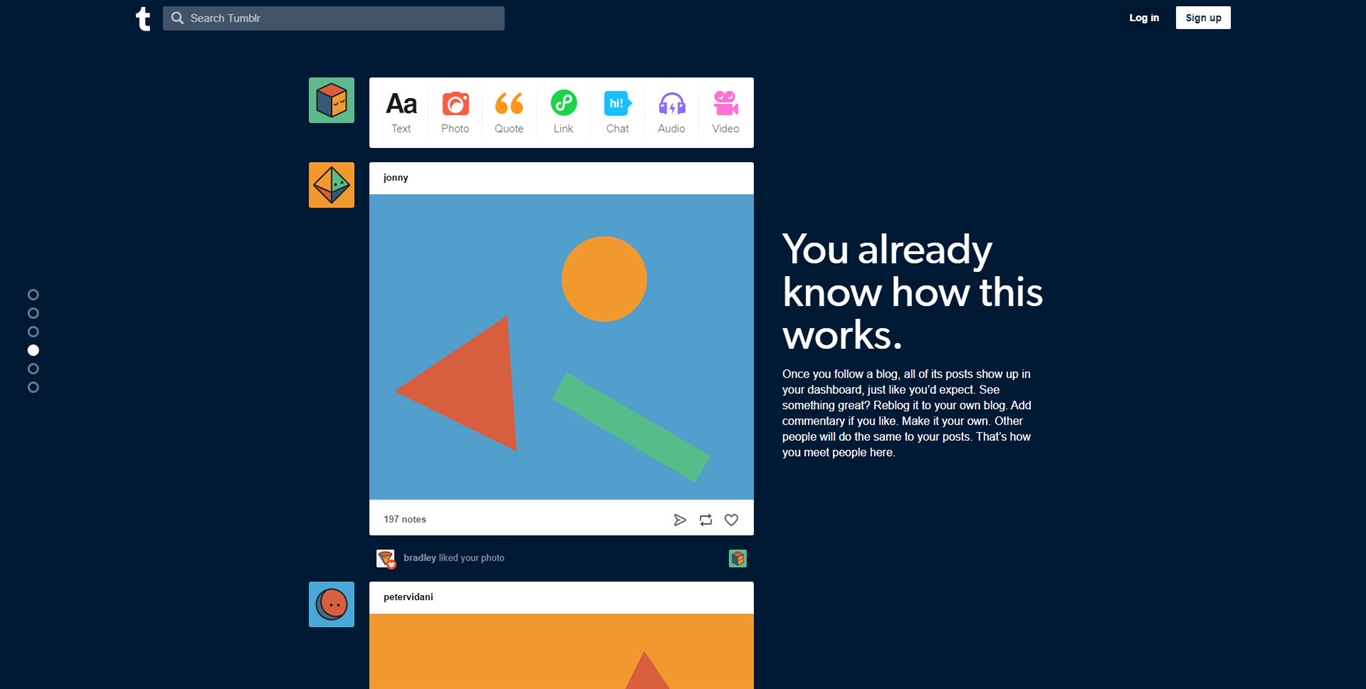Select the Audio headphones icon

pos(671,104)
